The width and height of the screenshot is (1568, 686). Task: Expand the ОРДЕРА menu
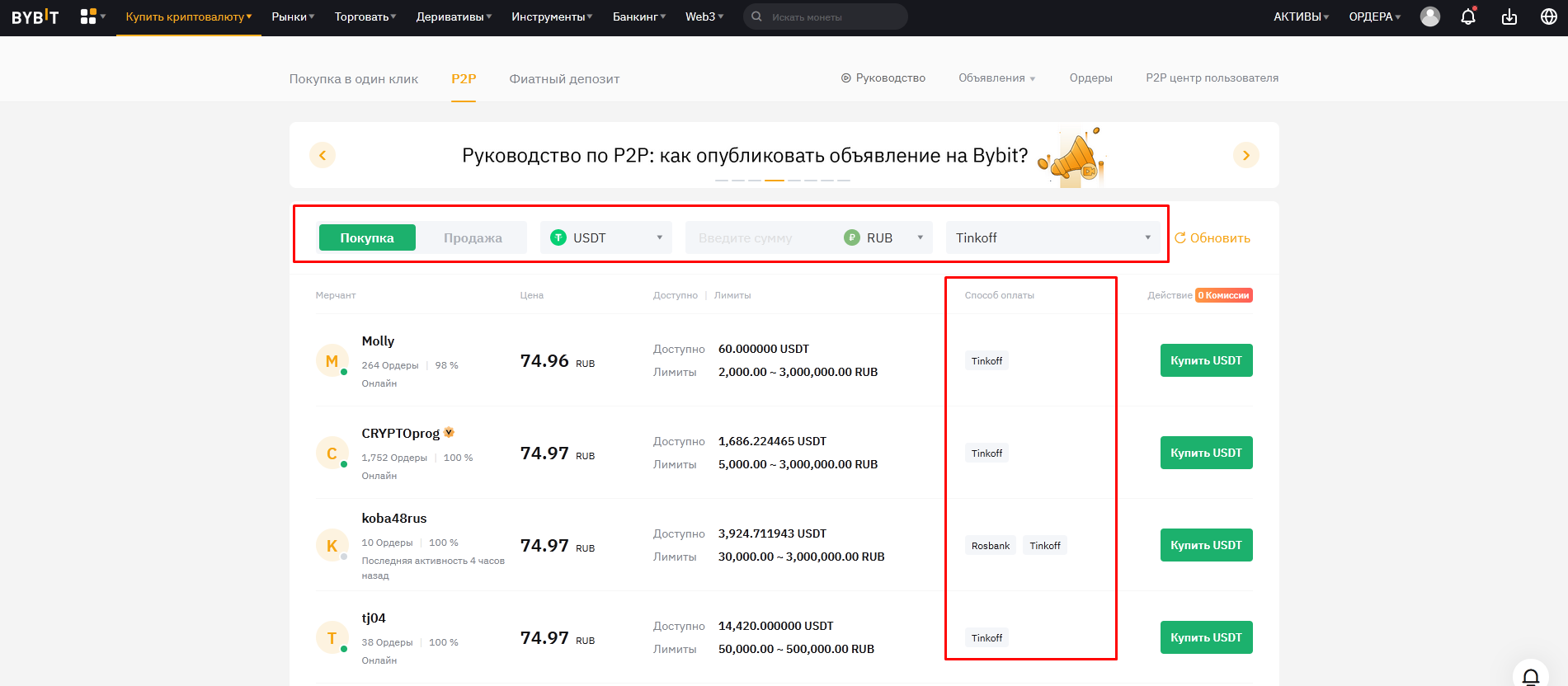[x=1375, y=16]
